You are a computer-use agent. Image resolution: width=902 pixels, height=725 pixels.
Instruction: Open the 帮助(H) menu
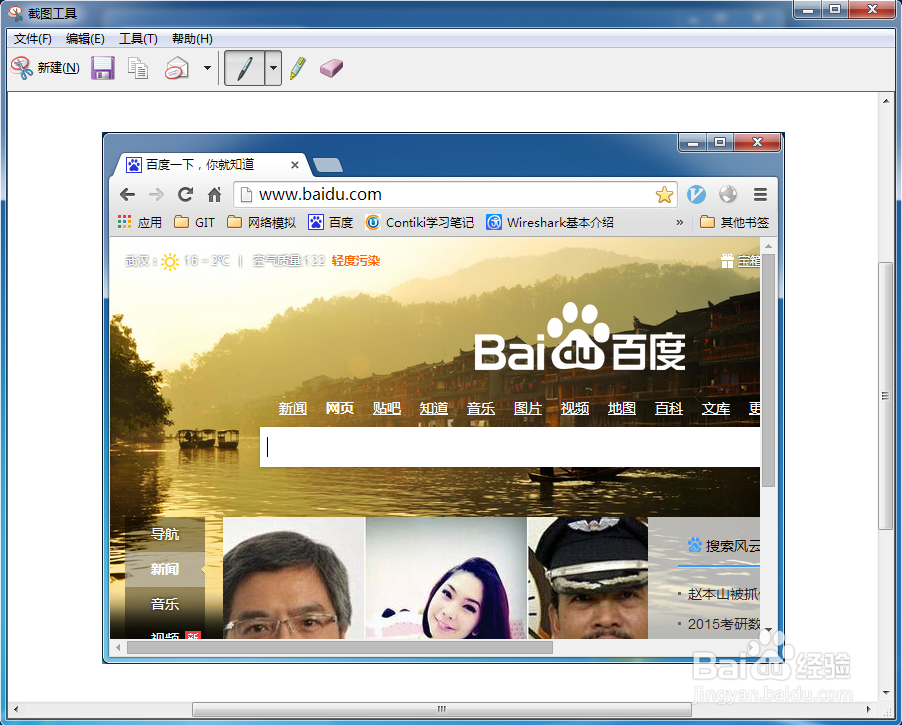[192, 39]
